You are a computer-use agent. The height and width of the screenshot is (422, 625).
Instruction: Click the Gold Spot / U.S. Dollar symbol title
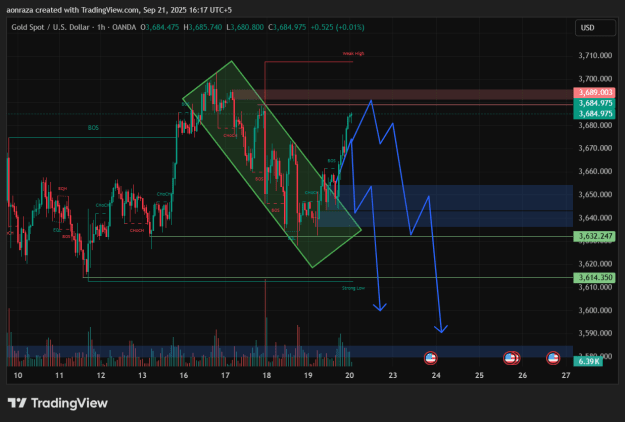point(50,27)
